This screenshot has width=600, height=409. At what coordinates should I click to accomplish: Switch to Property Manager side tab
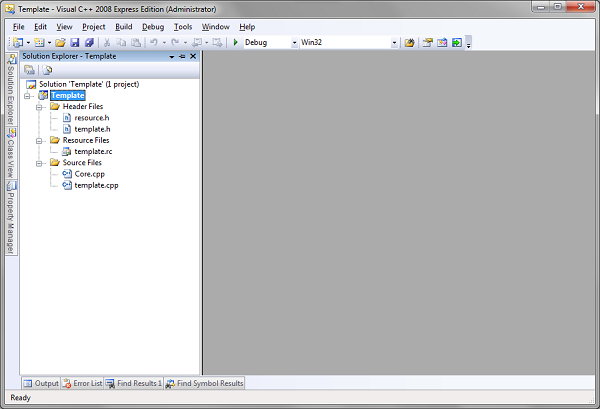[11, 218]
